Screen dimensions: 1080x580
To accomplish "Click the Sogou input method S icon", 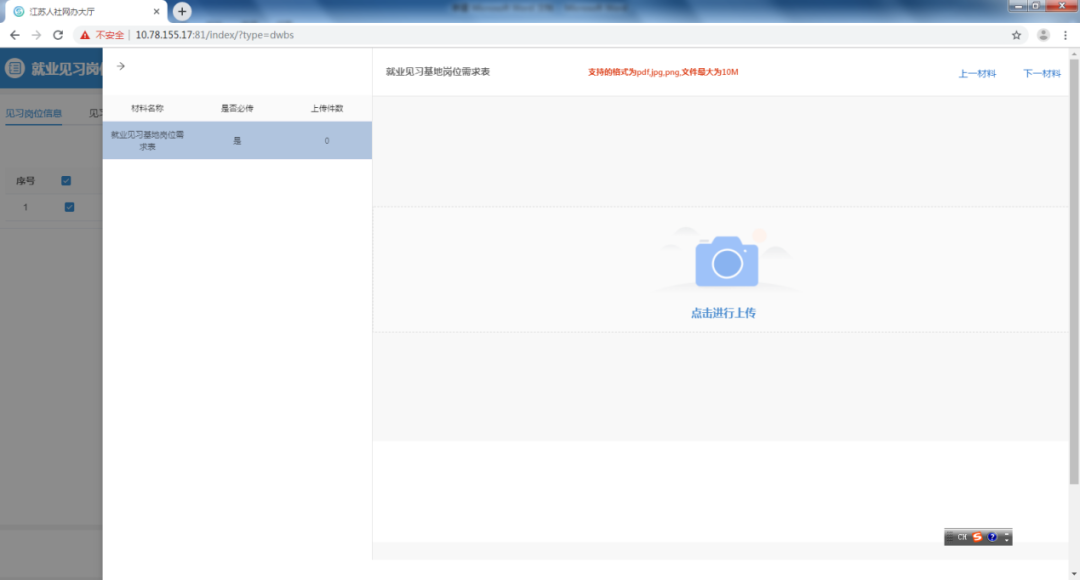I will click(x=977, y=537).
